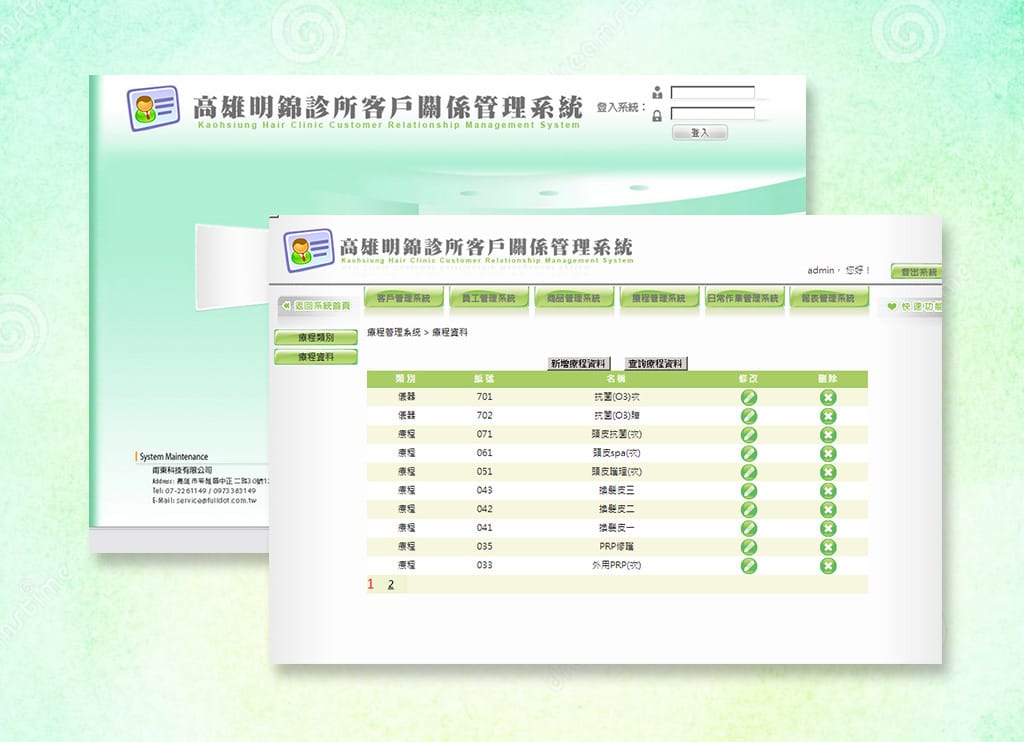Viewport: 1024px width, 742px height.
Task: Open edit for course 071
Action: click(x=748, y=434)
